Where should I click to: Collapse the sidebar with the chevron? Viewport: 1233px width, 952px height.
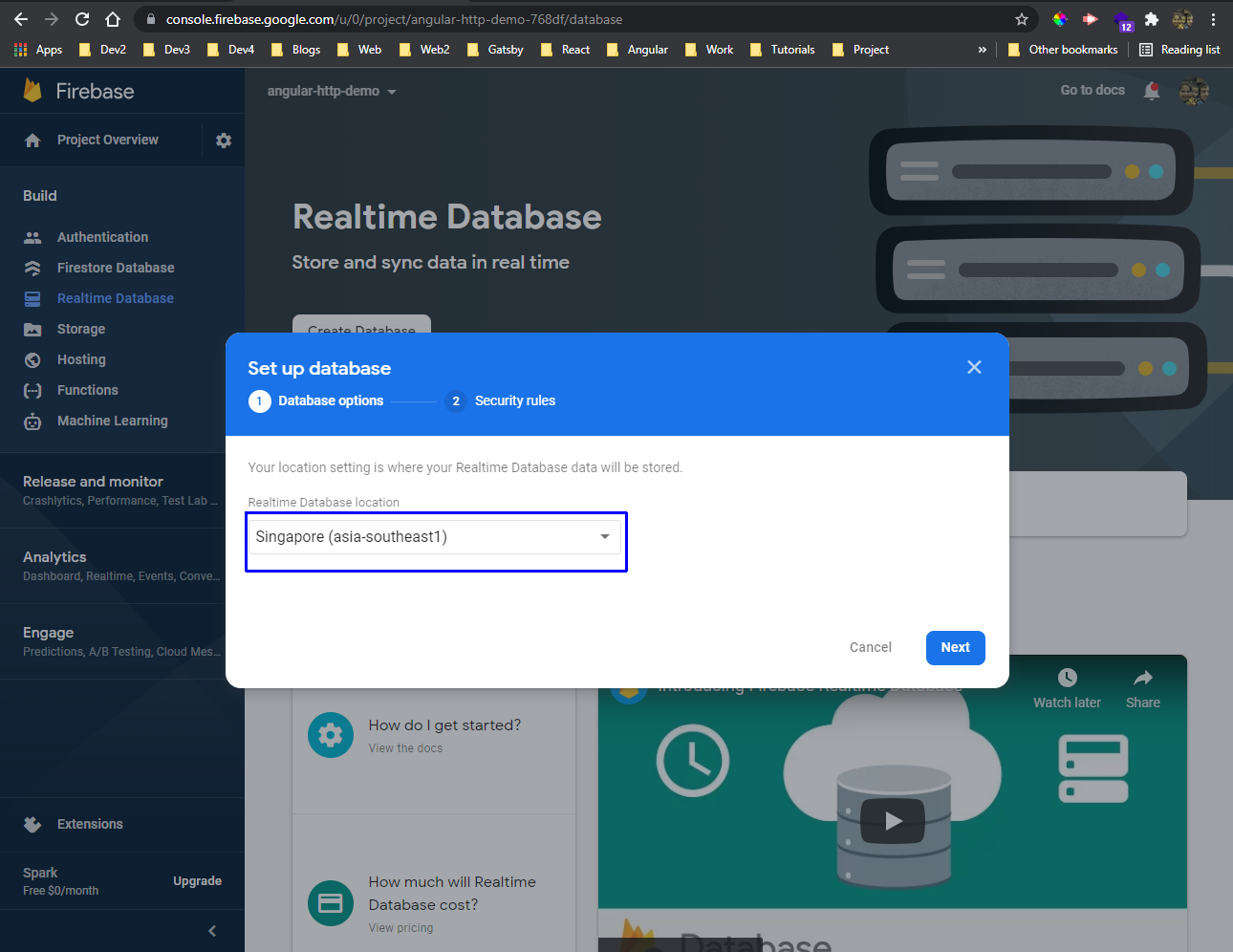pos(212,931)
